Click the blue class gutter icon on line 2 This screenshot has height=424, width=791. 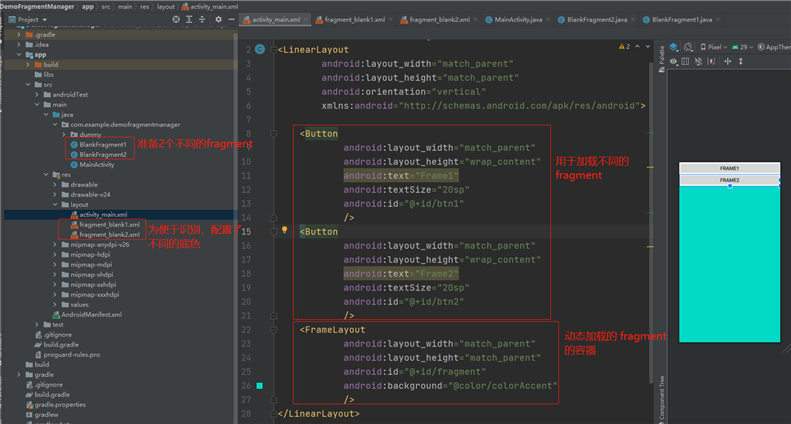(x=260, y=49)
